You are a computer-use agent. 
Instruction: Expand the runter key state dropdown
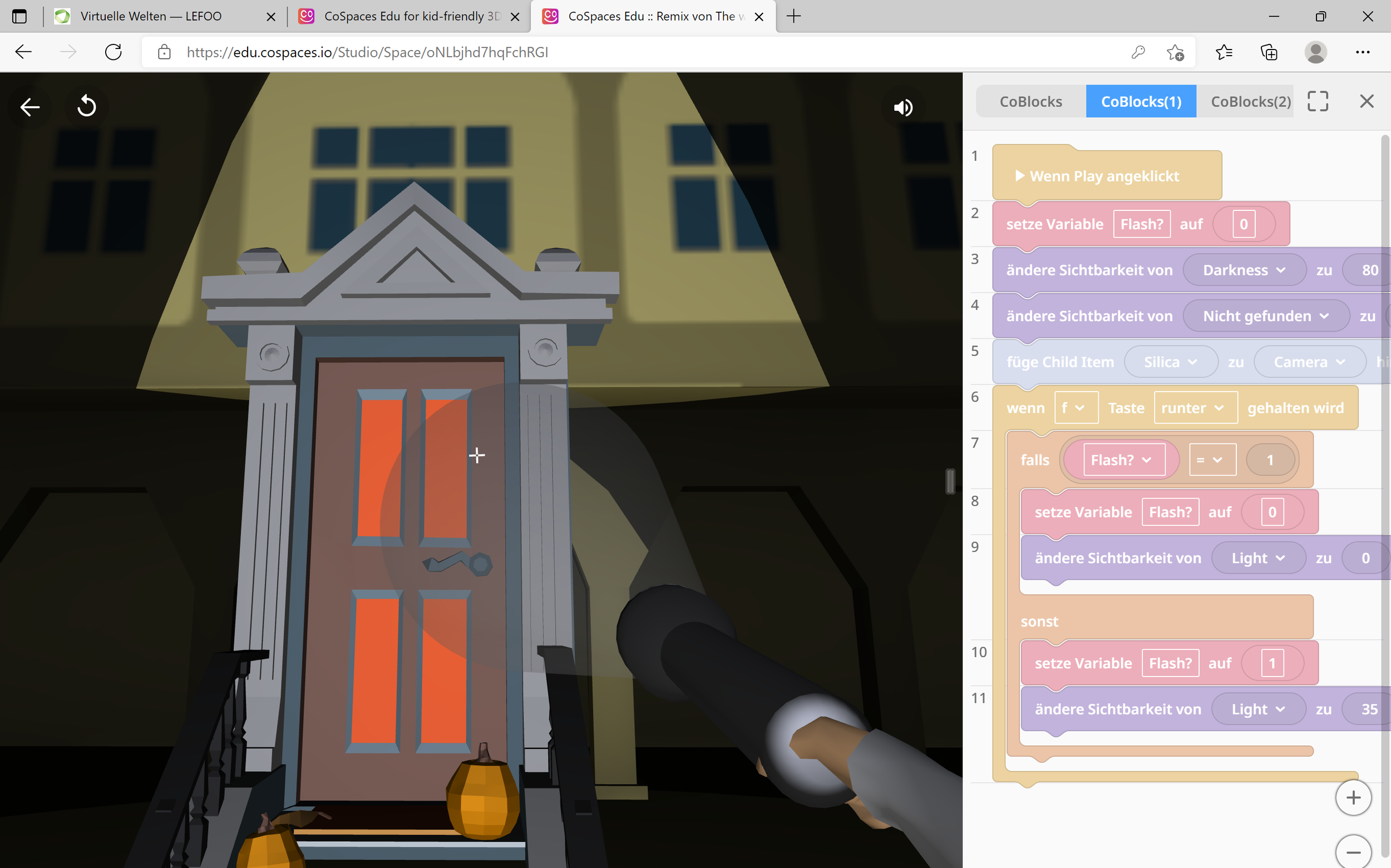point(1195,408)
